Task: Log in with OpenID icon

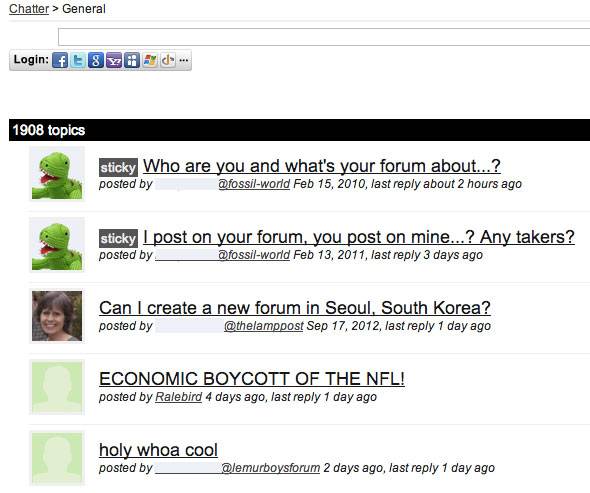Action: (x=168, y=60)
